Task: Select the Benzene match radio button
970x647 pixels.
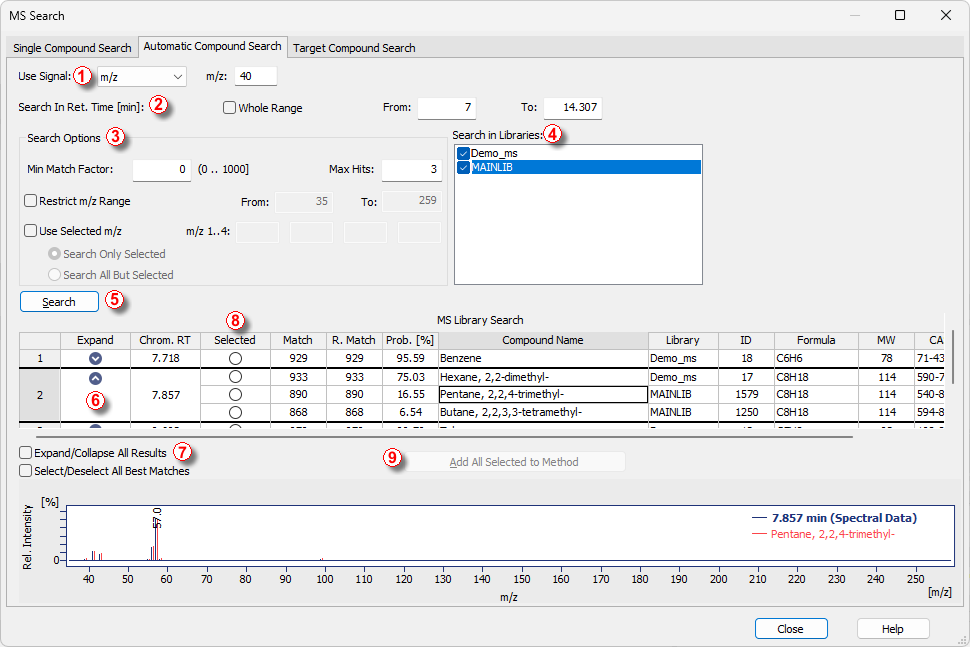Action: coord(235,357)
